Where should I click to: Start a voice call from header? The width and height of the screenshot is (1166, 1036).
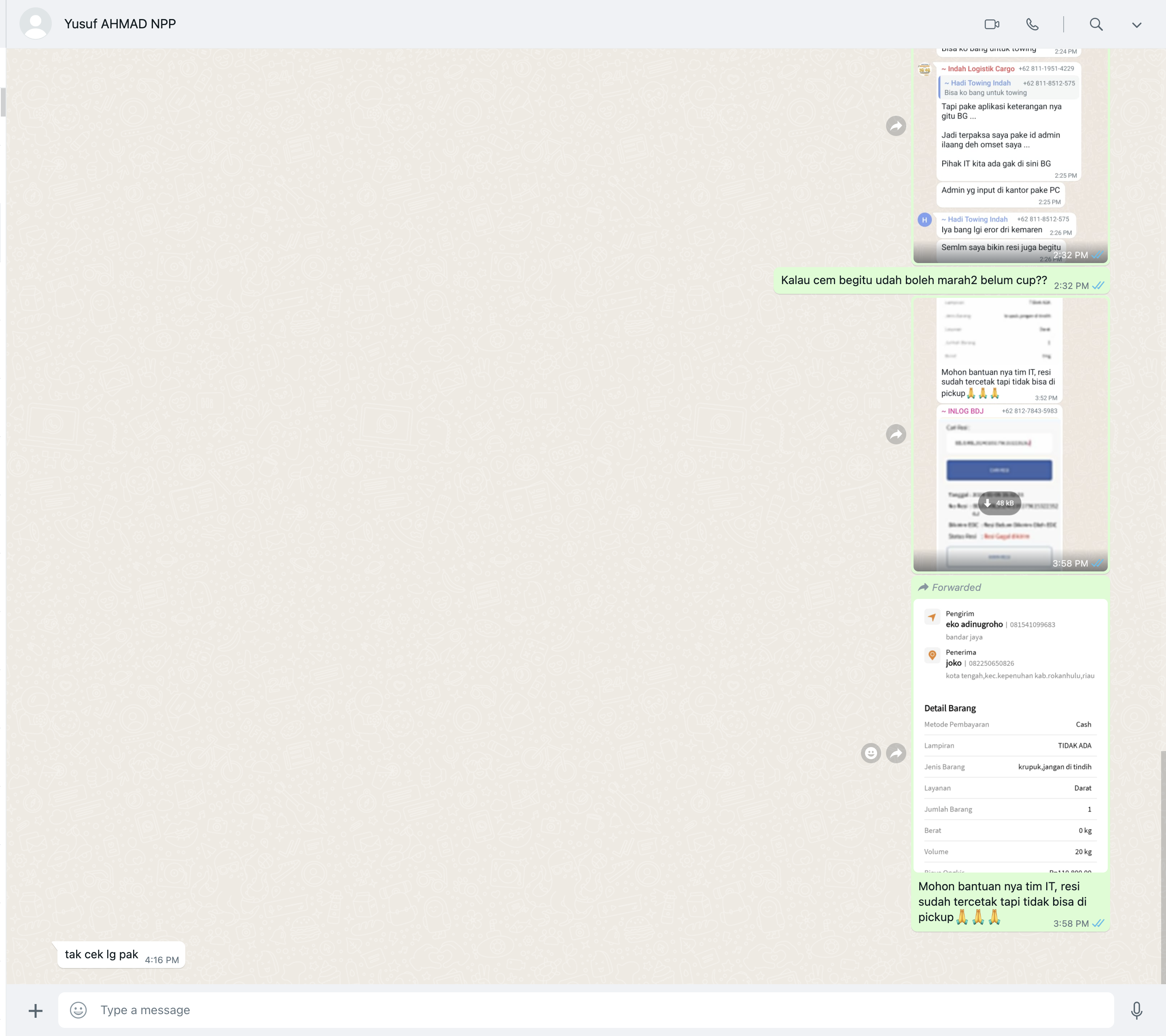point(1032,24)
